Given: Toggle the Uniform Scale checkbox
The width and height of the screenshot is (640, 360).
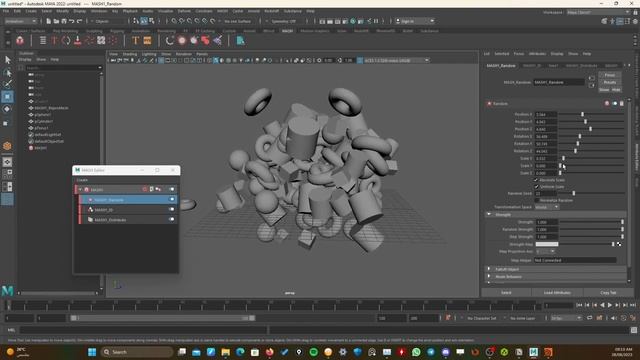Looking at the screenshot, I should point(536,187).
